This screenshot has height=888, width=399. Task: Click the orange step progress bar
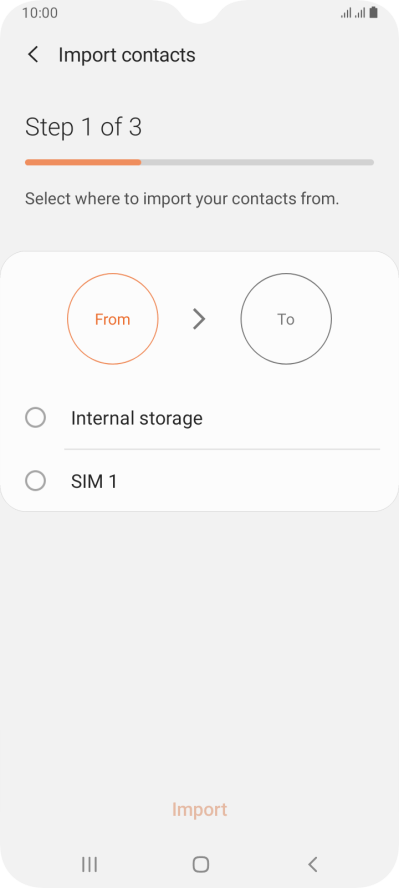[83, 162]
